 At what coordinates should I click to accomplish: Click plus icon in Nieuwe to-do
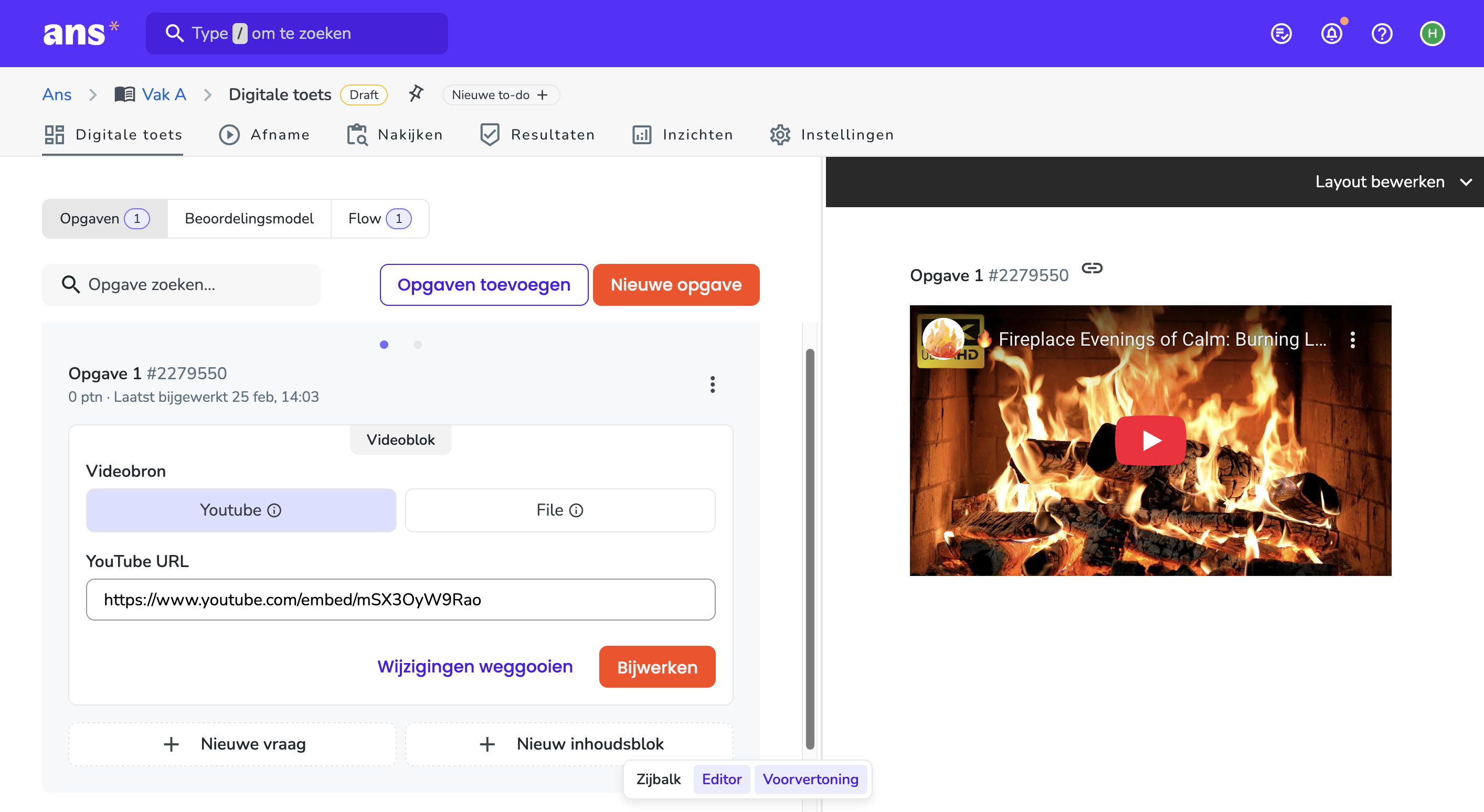[542, 95]
